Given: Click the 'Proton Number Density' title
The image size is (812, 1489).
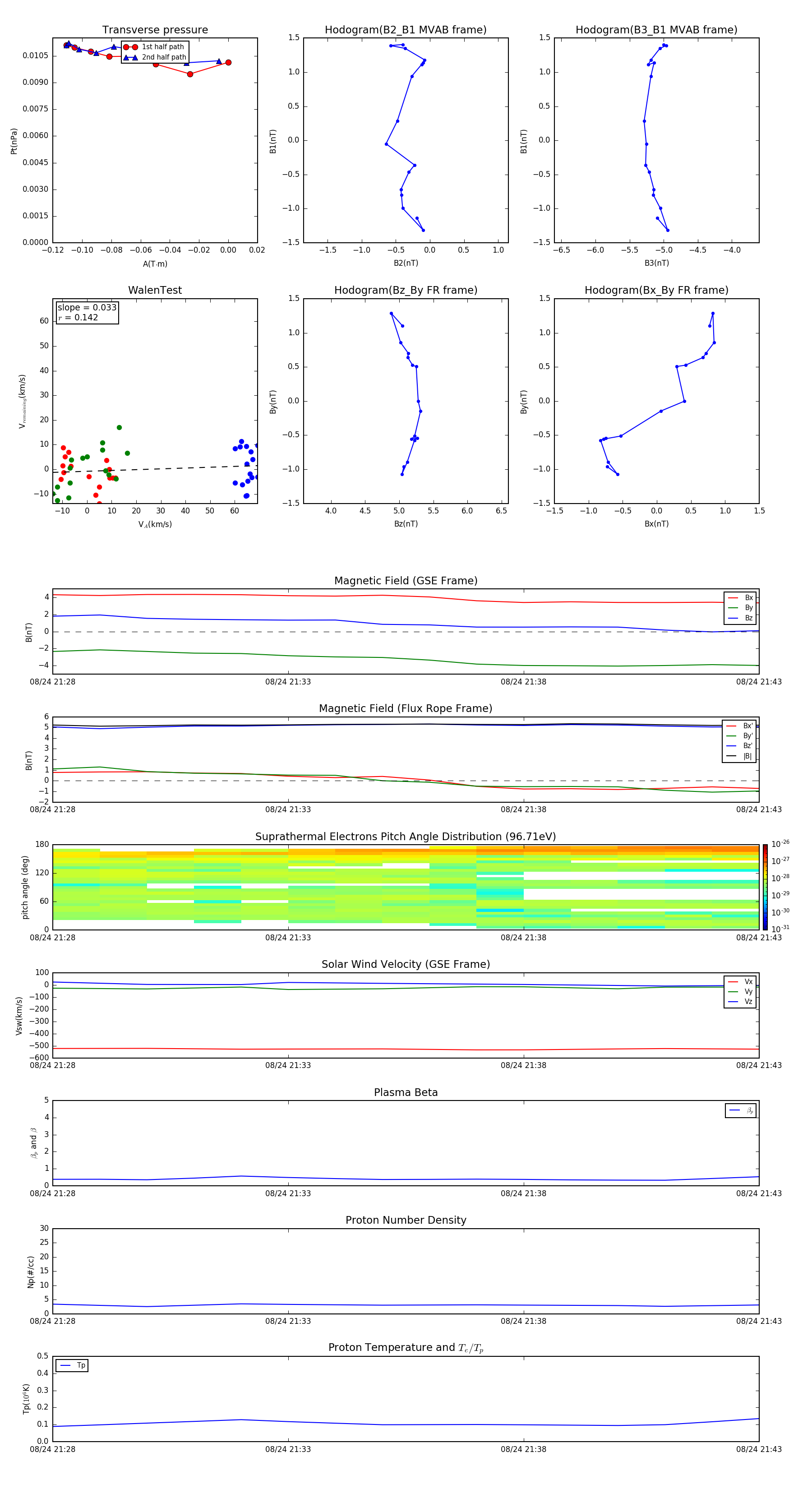Looking at the screenshot, I should coord(406,1220).
